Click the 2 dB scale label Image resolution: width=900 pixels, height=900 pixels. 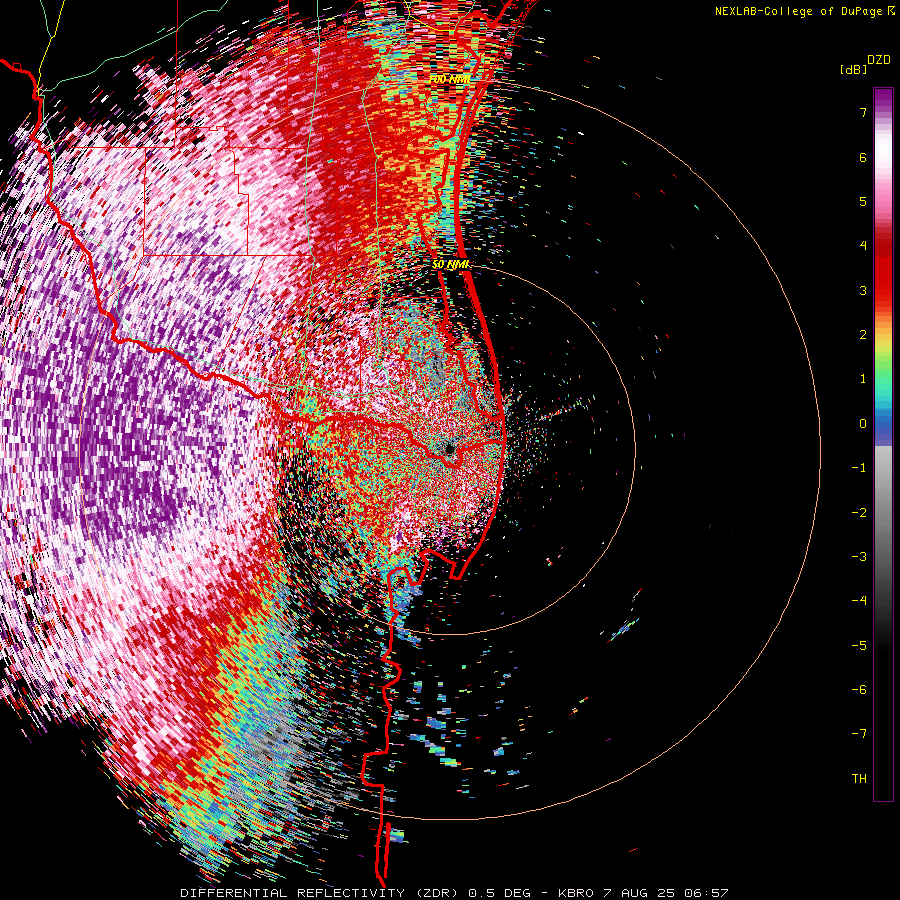click(863, 335)
